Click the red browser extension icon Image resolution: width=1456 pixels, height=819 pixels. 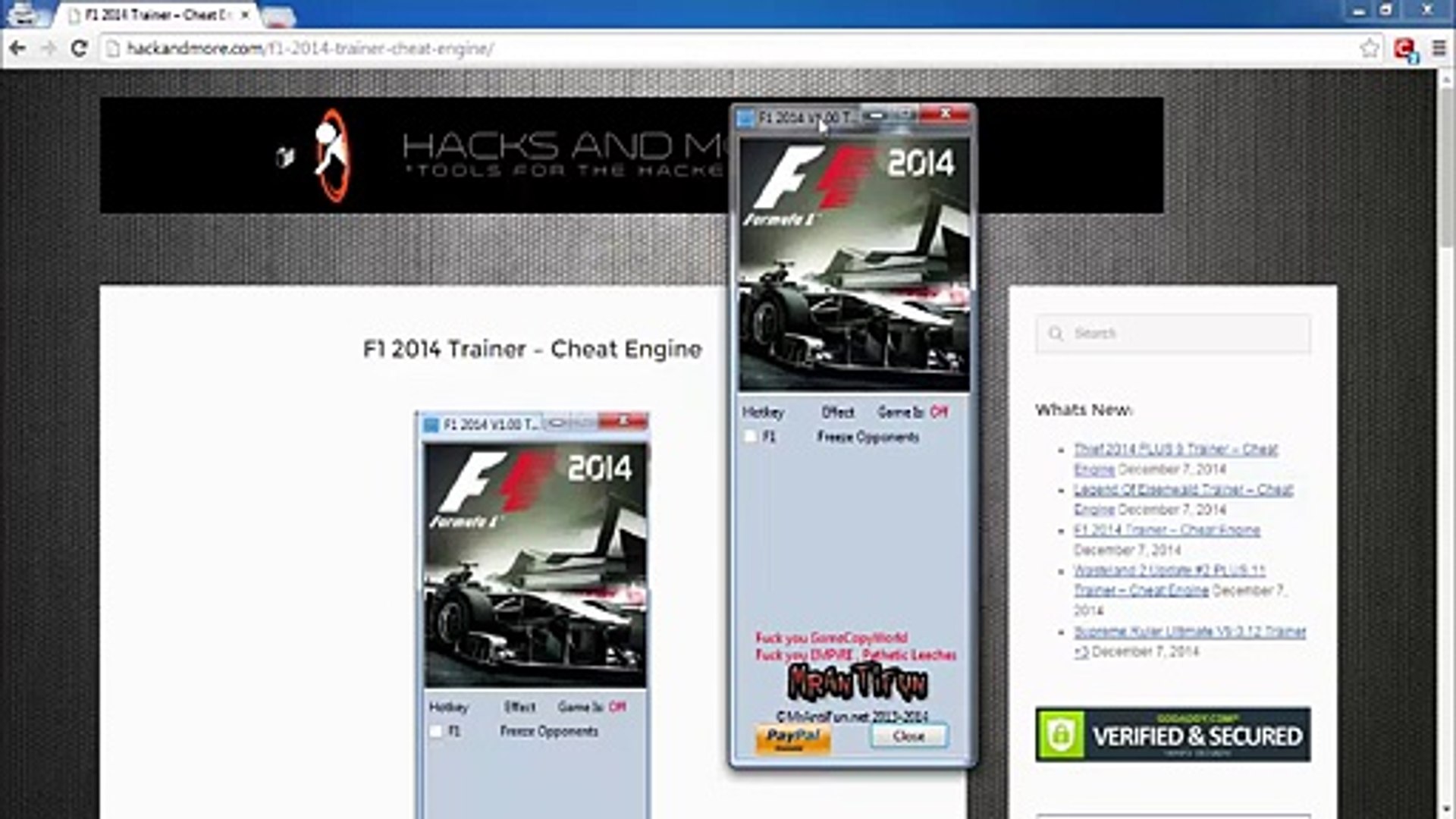pos(1405,49)
